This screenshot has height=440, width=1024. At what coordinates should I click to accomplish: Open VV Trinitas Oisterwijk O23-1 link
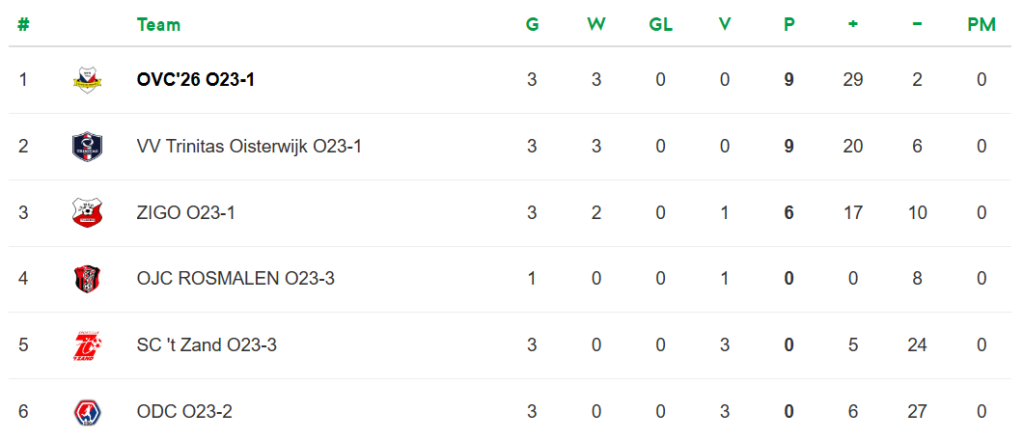[x=248, y=147]
